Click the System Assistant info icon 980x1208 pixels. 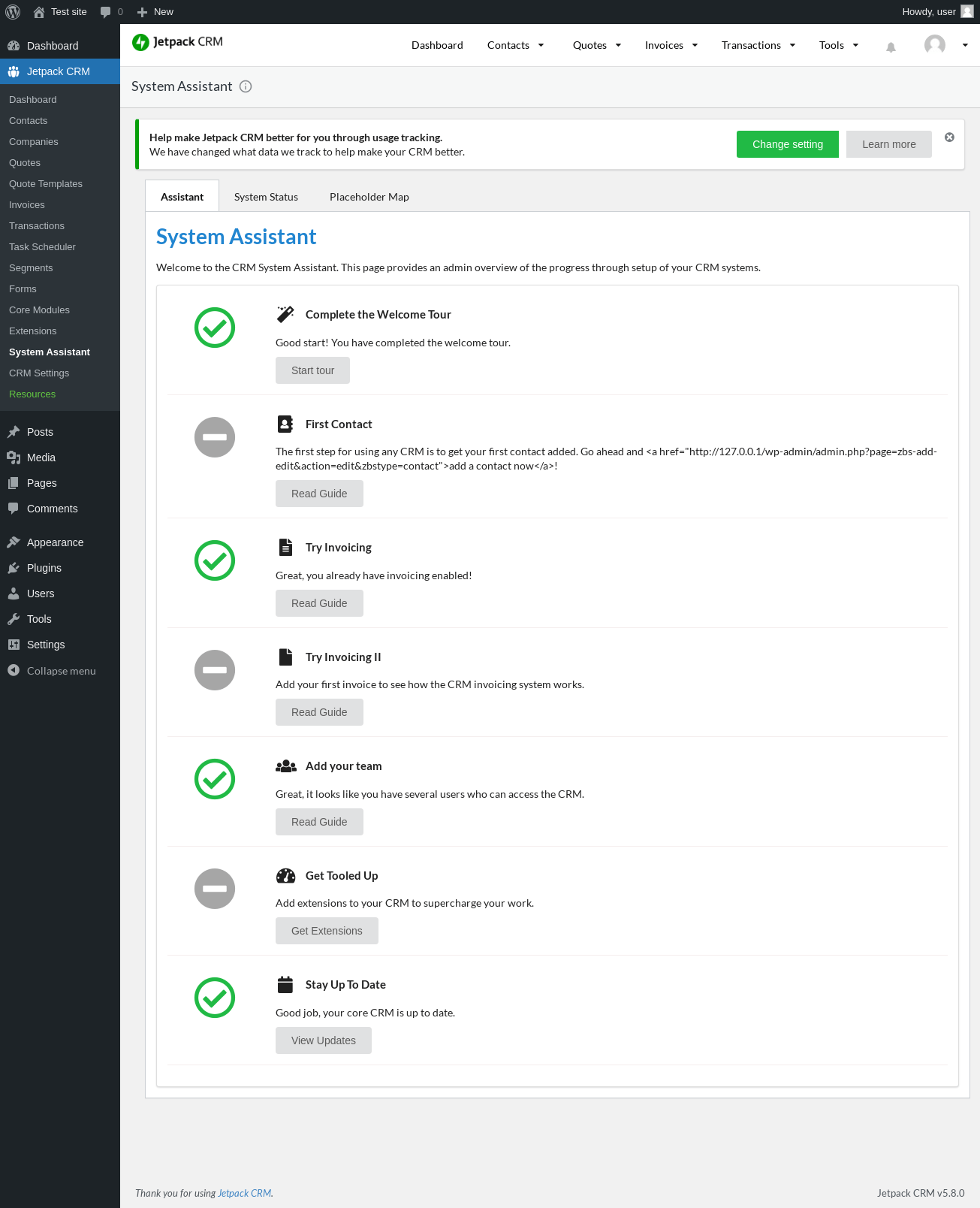point(246,86)
